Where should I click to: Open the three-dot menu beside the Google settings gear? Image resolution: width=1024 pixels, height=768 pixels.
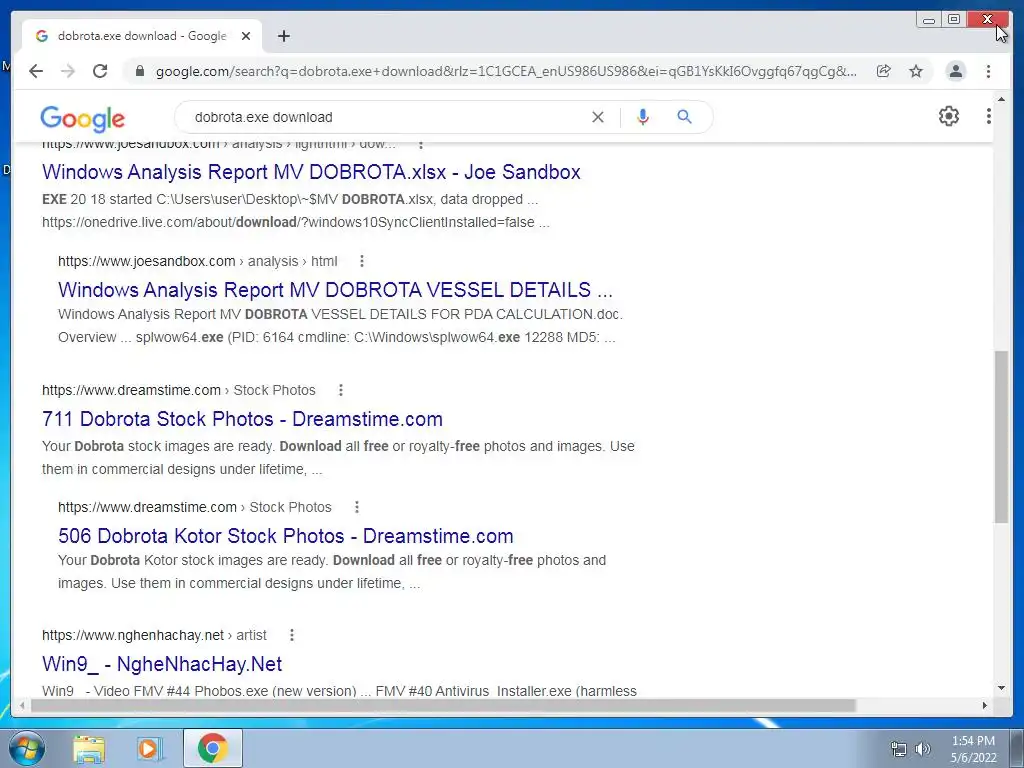point(989,116)
